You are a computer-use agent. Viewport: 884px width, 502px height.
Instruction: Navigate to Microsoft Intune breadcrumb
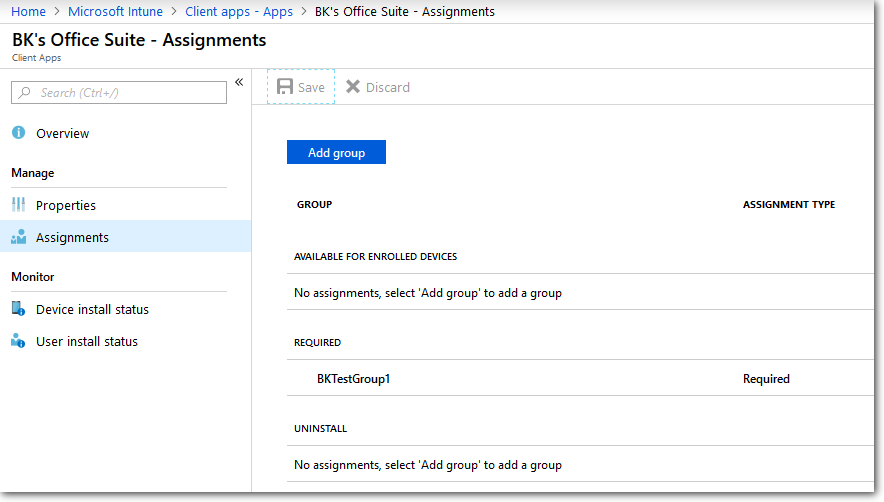click(x=115, y=12)
